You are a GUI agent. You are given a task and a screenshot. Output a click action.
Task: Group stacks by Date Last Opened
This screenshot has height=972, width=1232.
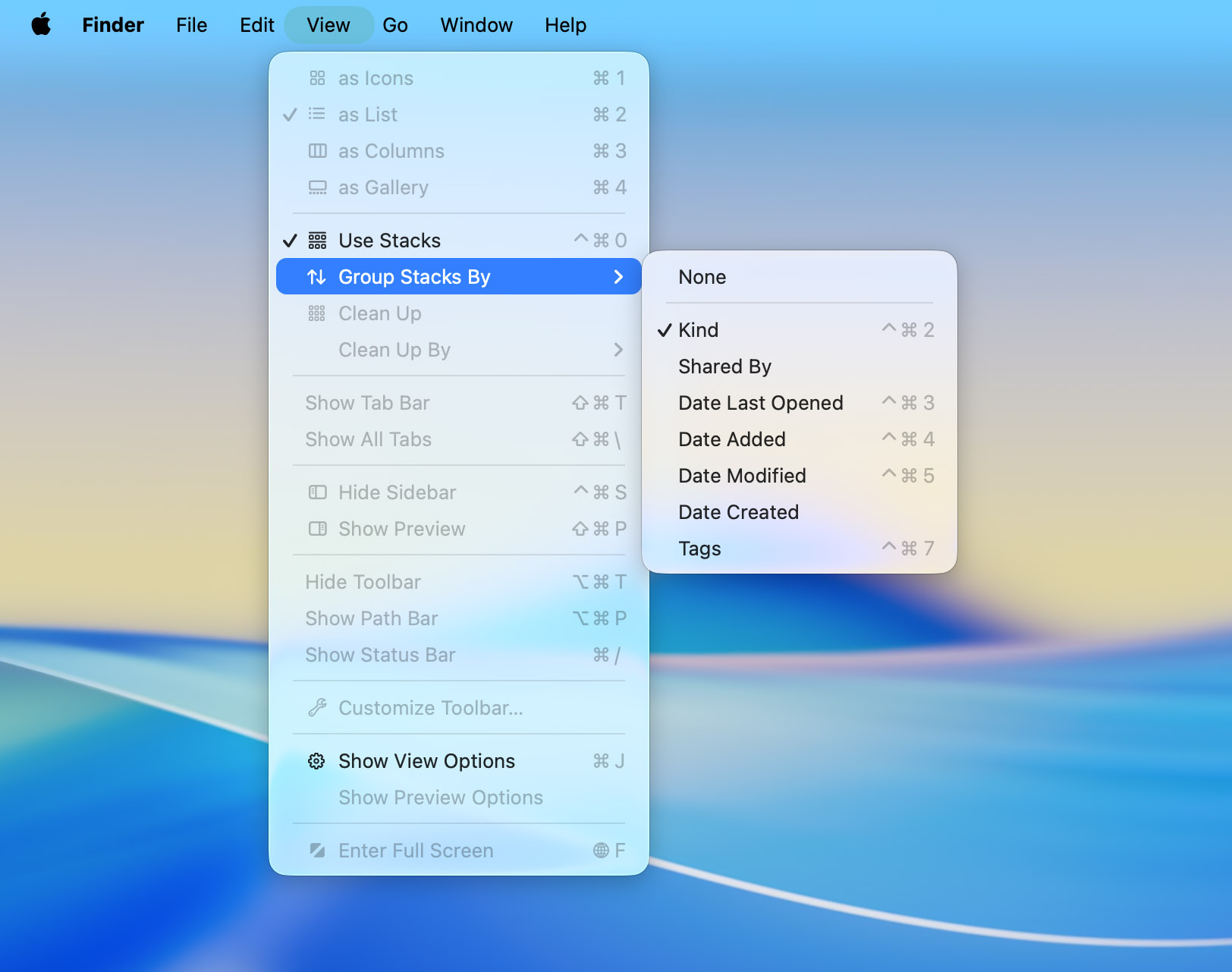point(760,403)
